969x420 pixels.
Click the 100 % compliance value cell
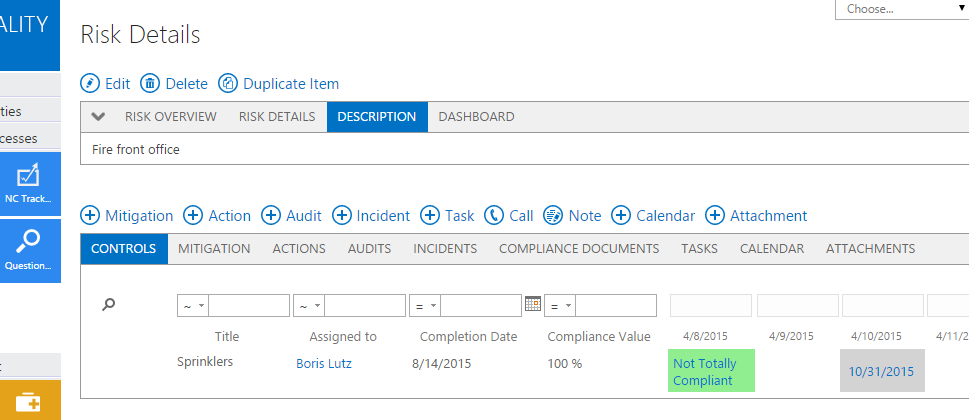(x=565, y=364)
